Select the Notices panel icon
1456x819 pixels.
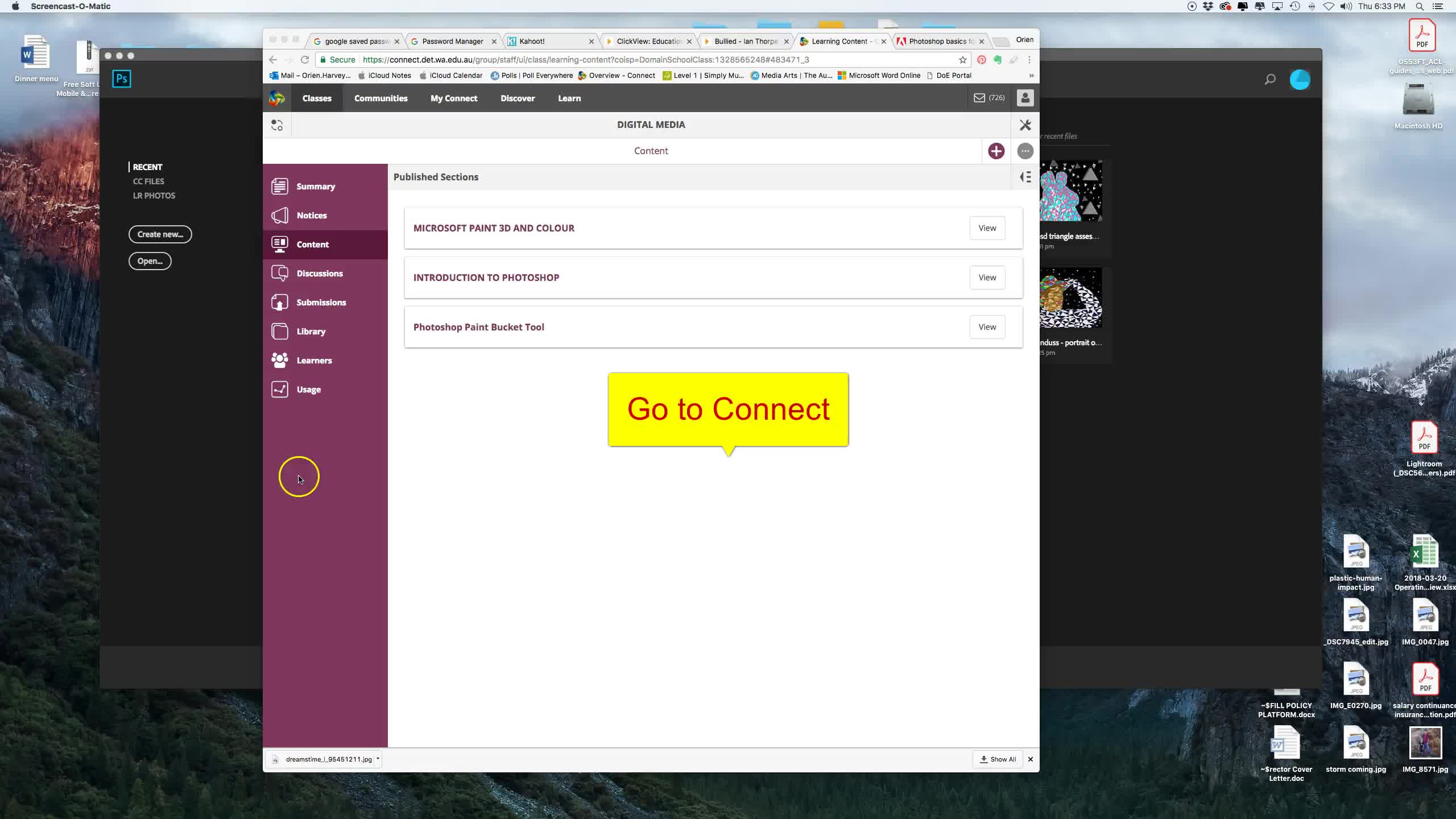tap(280, 214)
